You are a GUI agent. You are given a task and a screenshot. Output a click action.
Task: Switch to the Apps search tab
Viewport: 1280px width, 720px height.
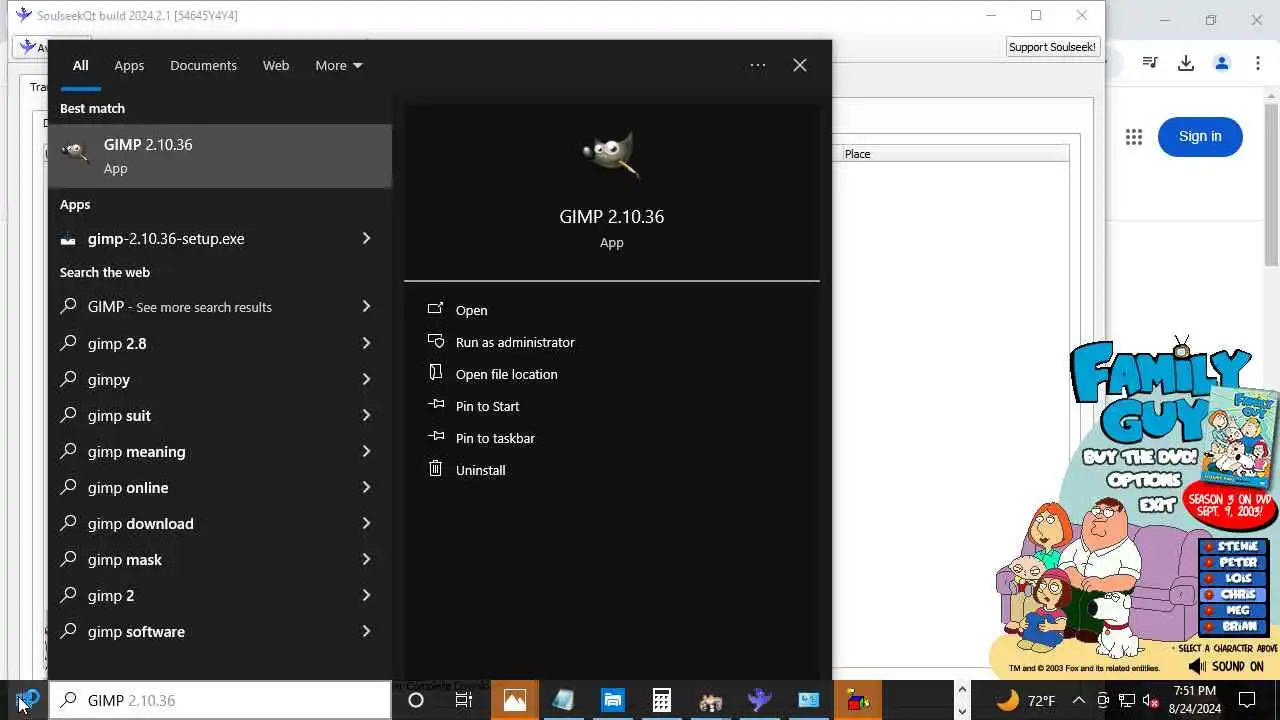point(129,65)
